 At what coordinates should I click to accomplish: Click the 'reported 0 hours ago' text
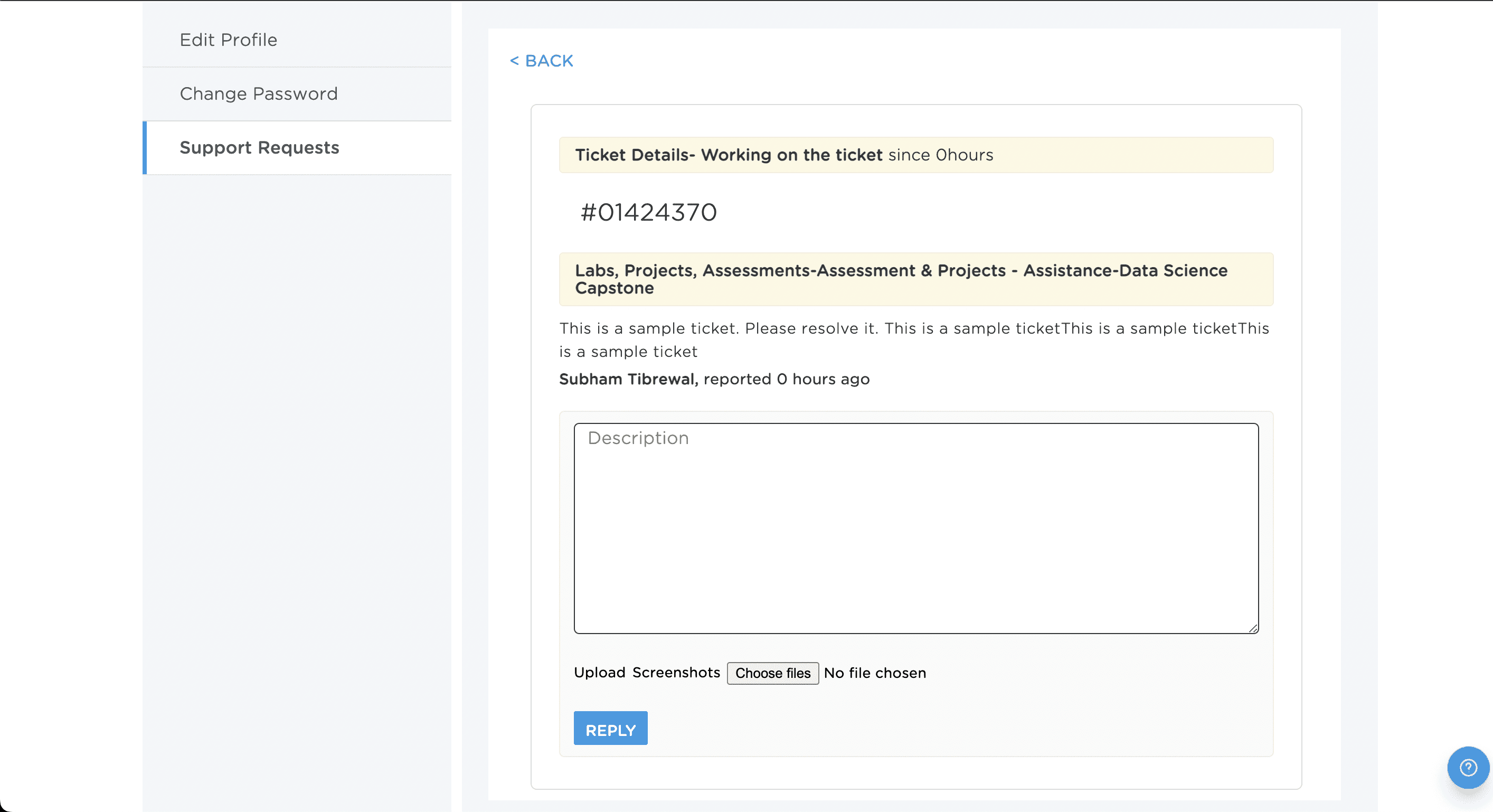click(787, 379)
